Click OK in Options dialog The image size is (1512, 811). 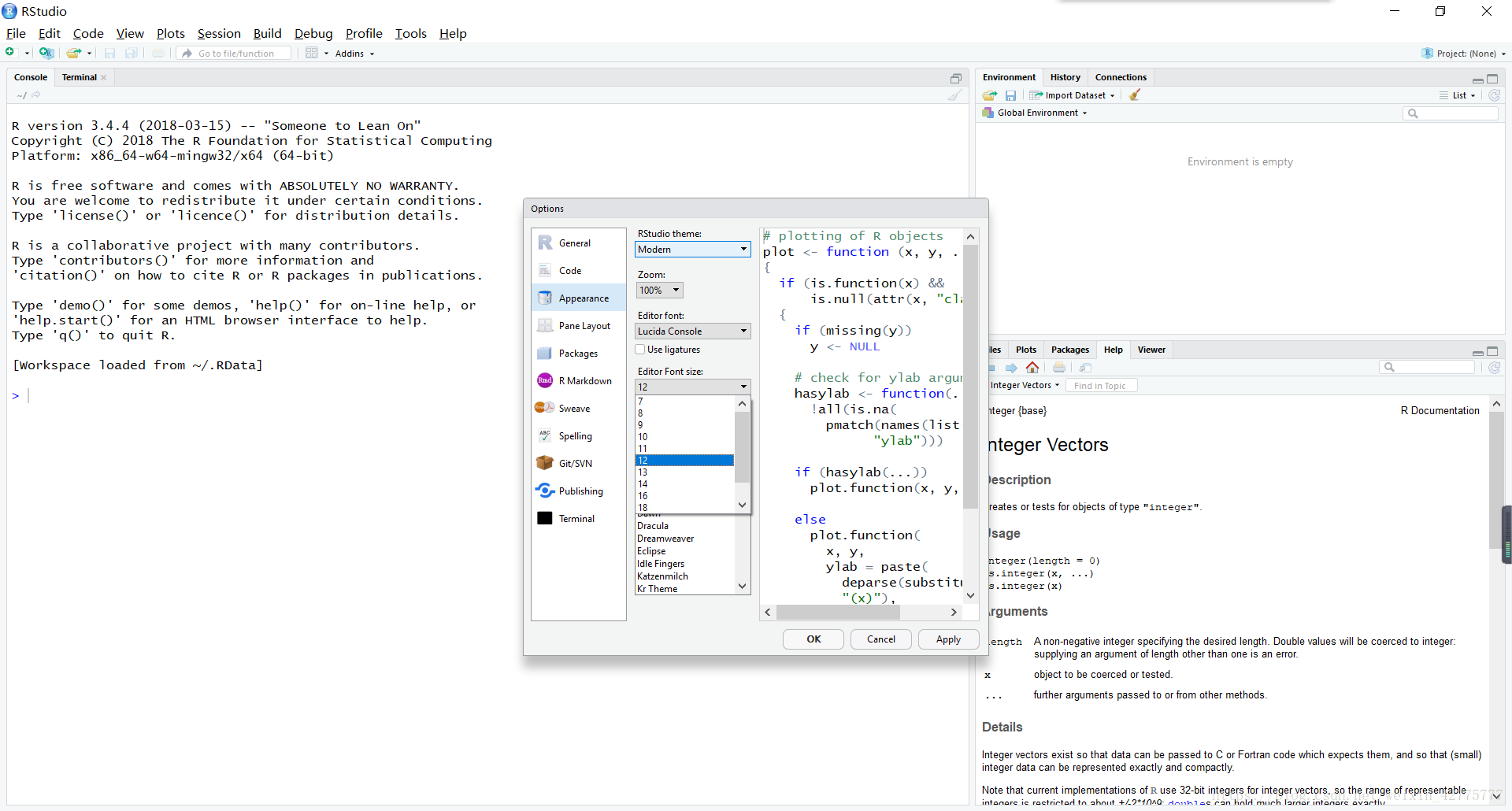click(813, 639)
